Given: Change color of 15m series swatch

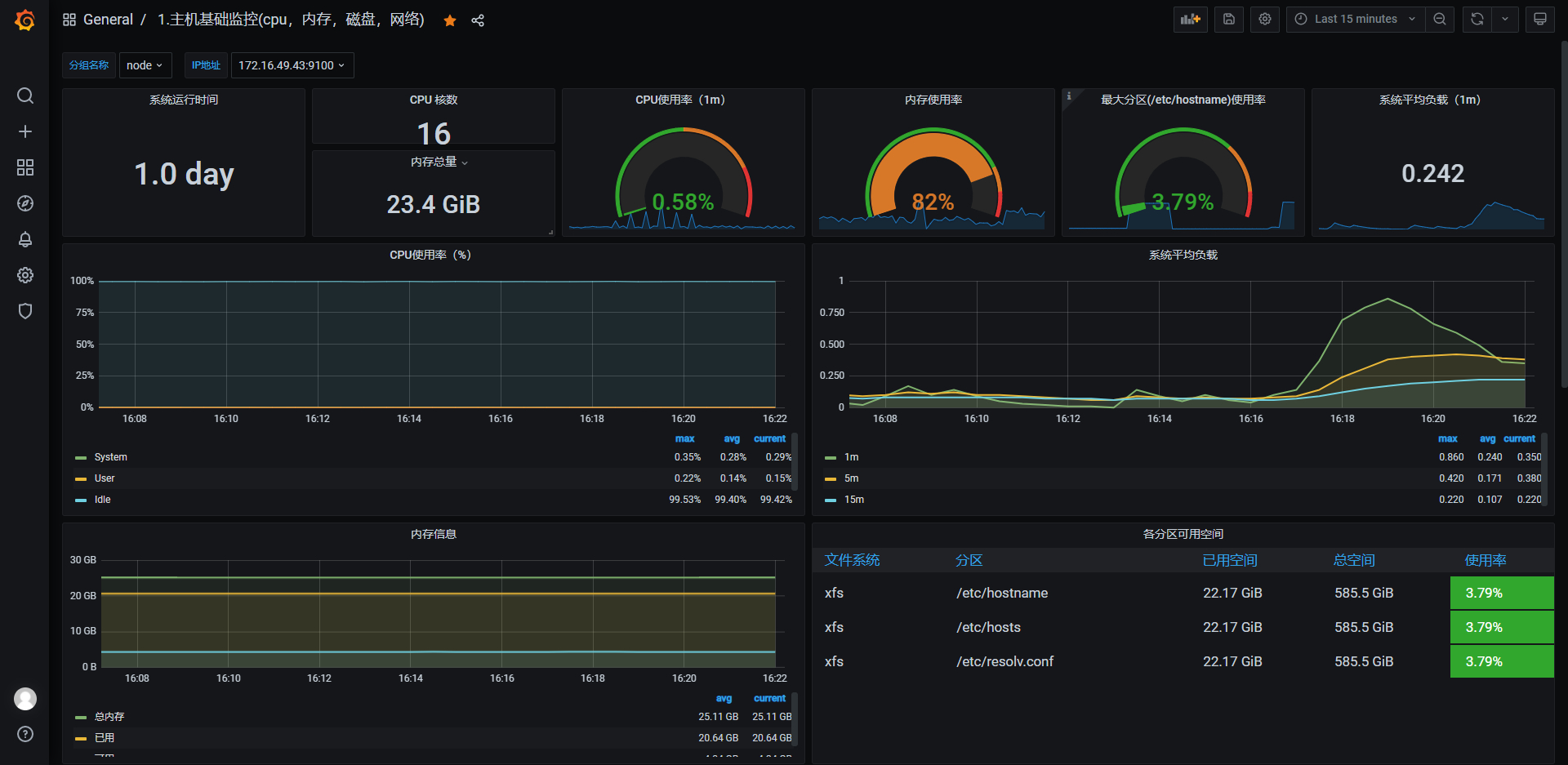Looking at the screenshot, I should 831,500.
